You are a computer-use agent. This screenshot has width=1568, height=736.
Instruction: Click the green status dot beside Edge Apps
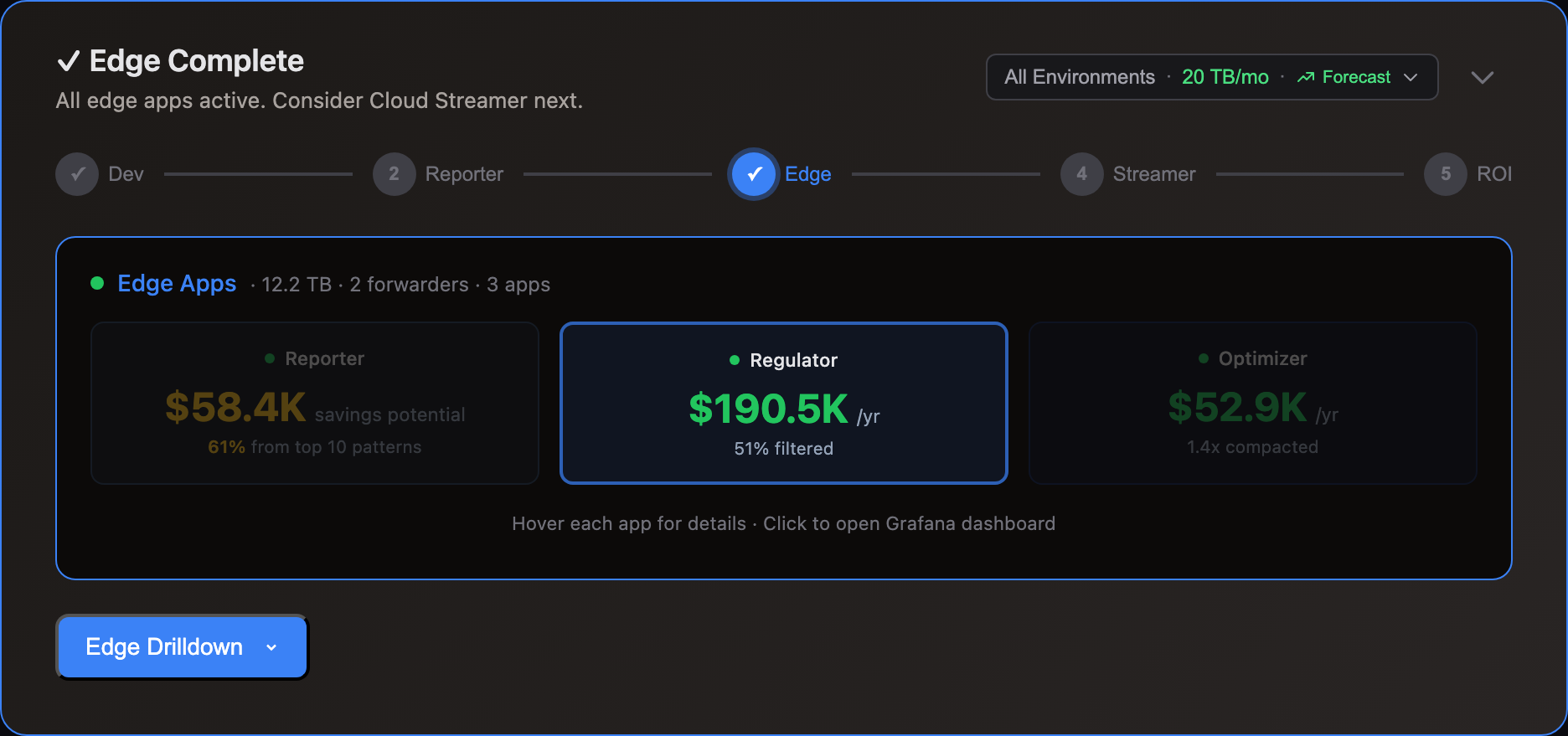tap(97, 284)
